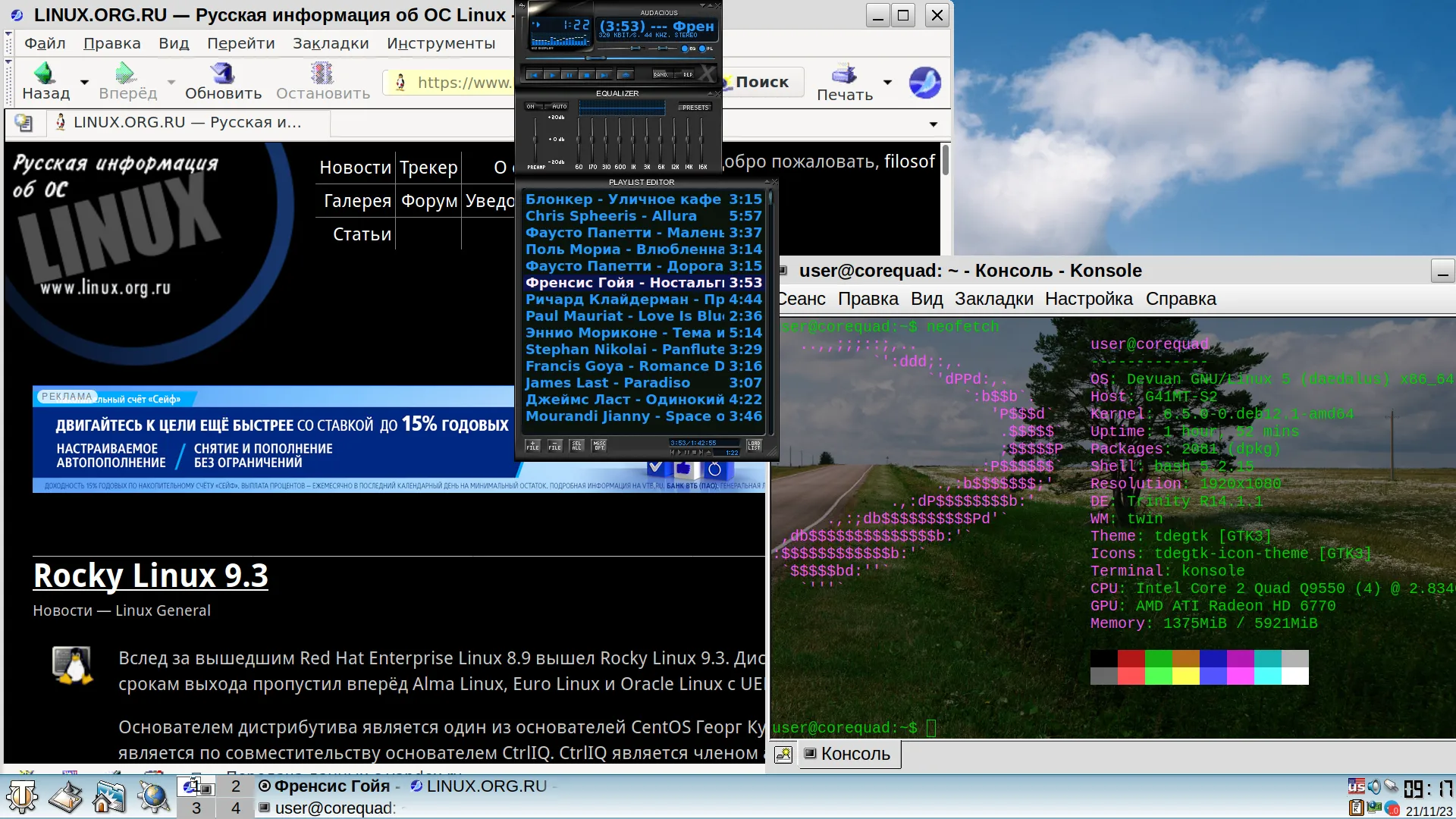Image resolution: width=1456 pixels, height=819 pixels.
Task: Open the Настройка menu in Konsole
Action: tap(1088, 299)
